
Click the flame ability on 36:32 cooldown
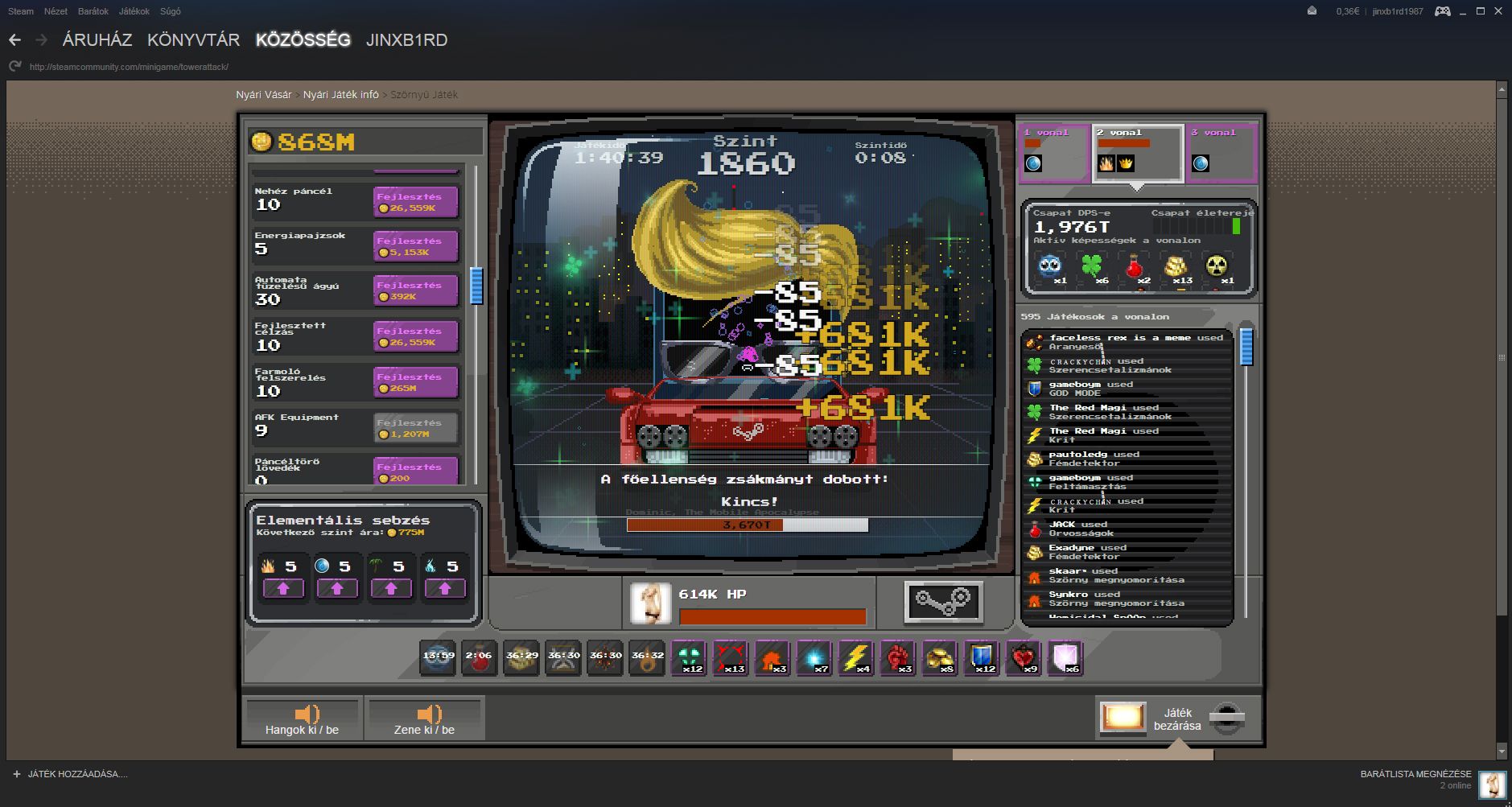[647, 657]
